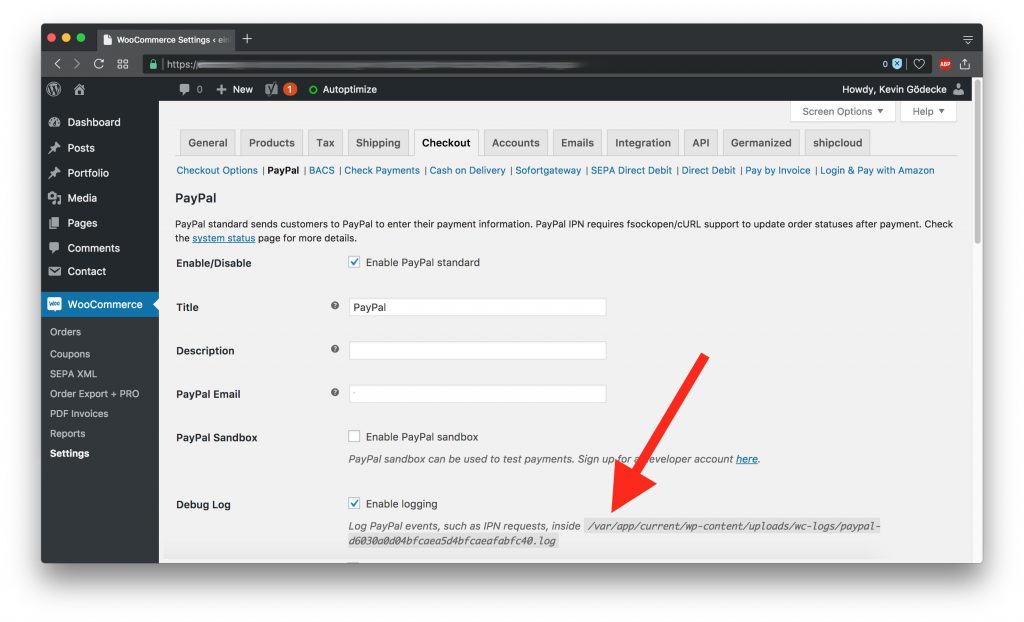Click the heart bookmark icon
Screen dimensions: 1024x622
click(x=919, y=64)
